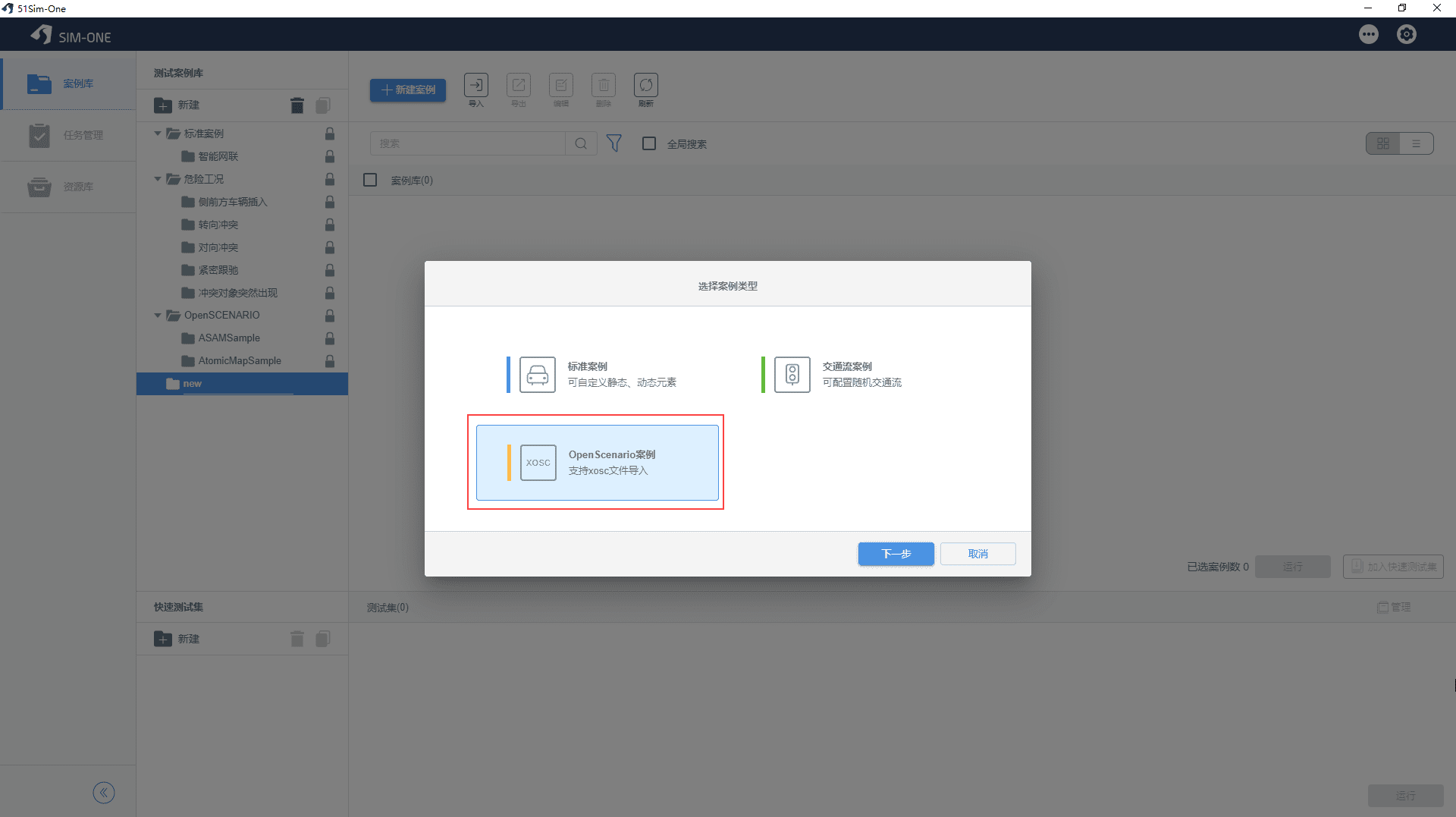The width and height of the screenshot is (1456, 817).
Task: Select the 冲突对象突然出现 folder
Action: pos(230,293)
